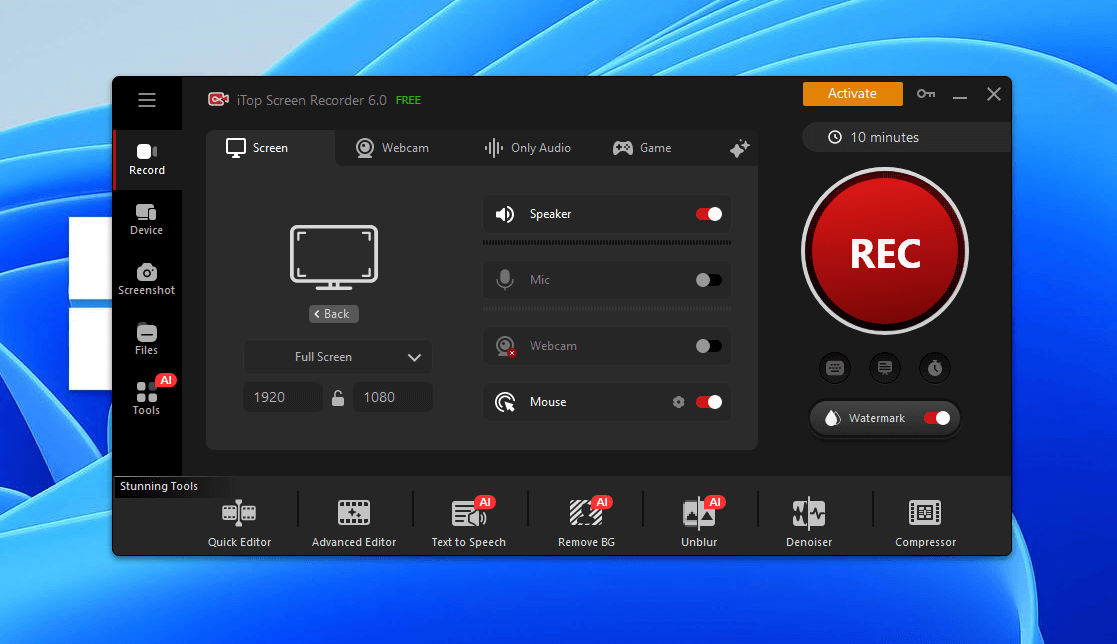The image size is (1117, 644).
Task: Open the Compressor tool
Action: 925,524
